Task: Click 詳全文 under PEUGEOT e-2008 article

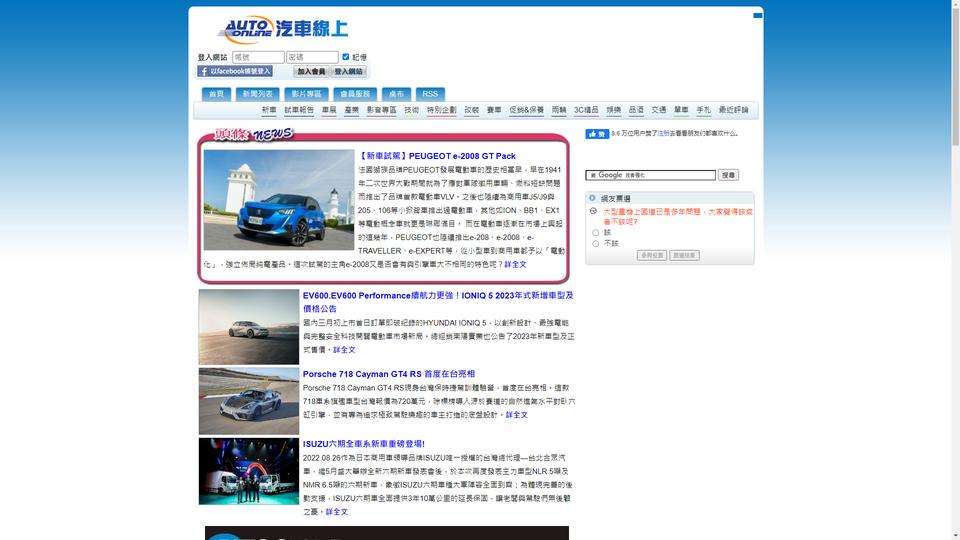Action: point(516,264)
